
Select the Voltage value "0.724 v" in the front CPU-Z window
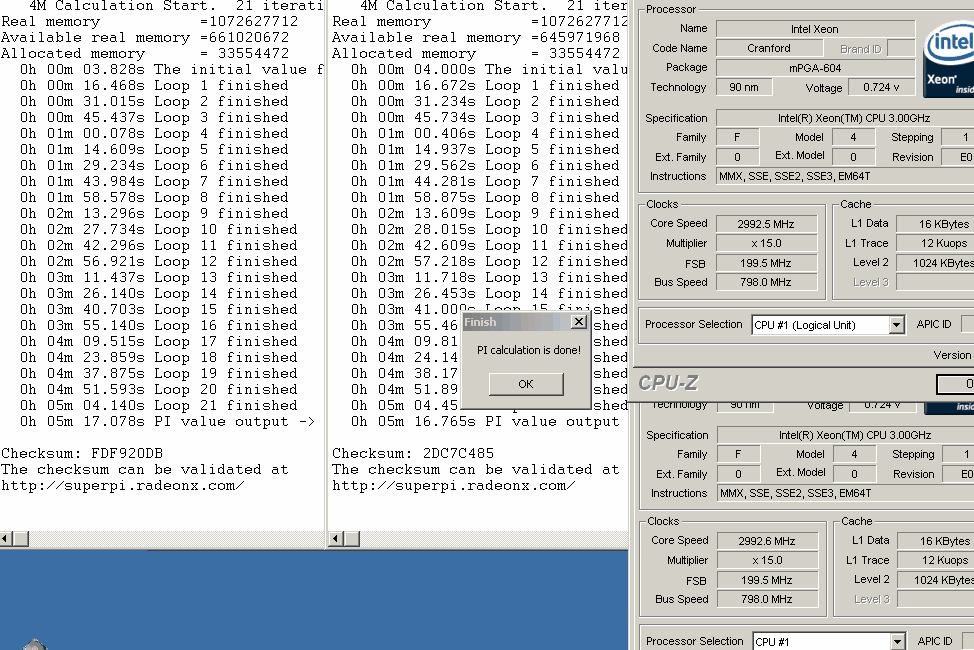881,88
